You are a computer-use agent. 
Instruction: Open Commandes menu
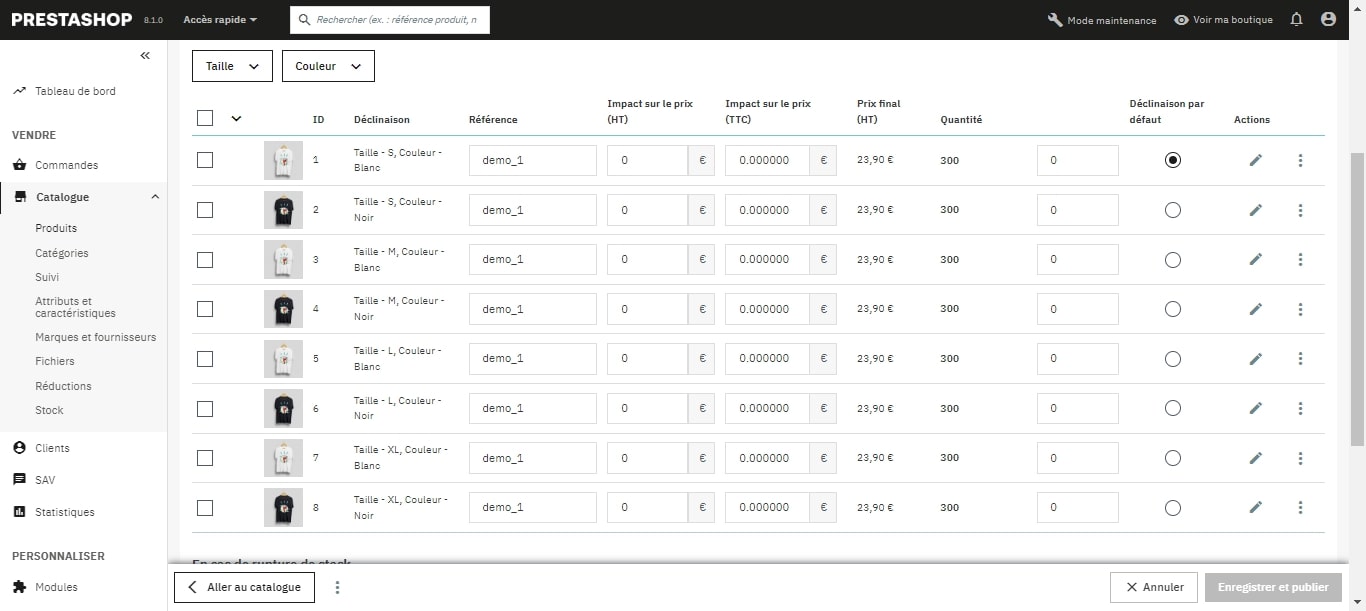coord(66,165)
